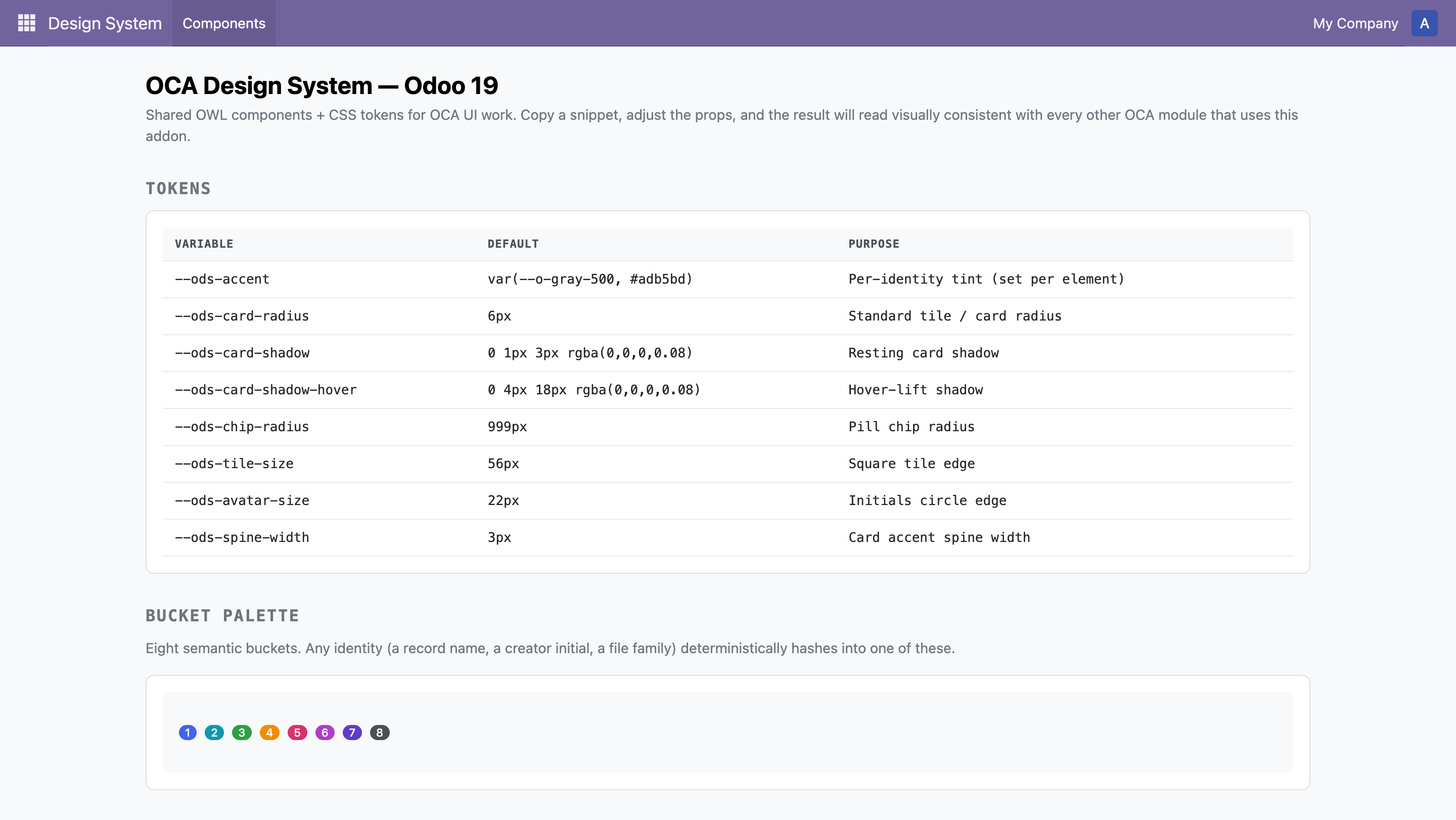Pick the dark gray bucket chip 8

(x=380, y=733)
